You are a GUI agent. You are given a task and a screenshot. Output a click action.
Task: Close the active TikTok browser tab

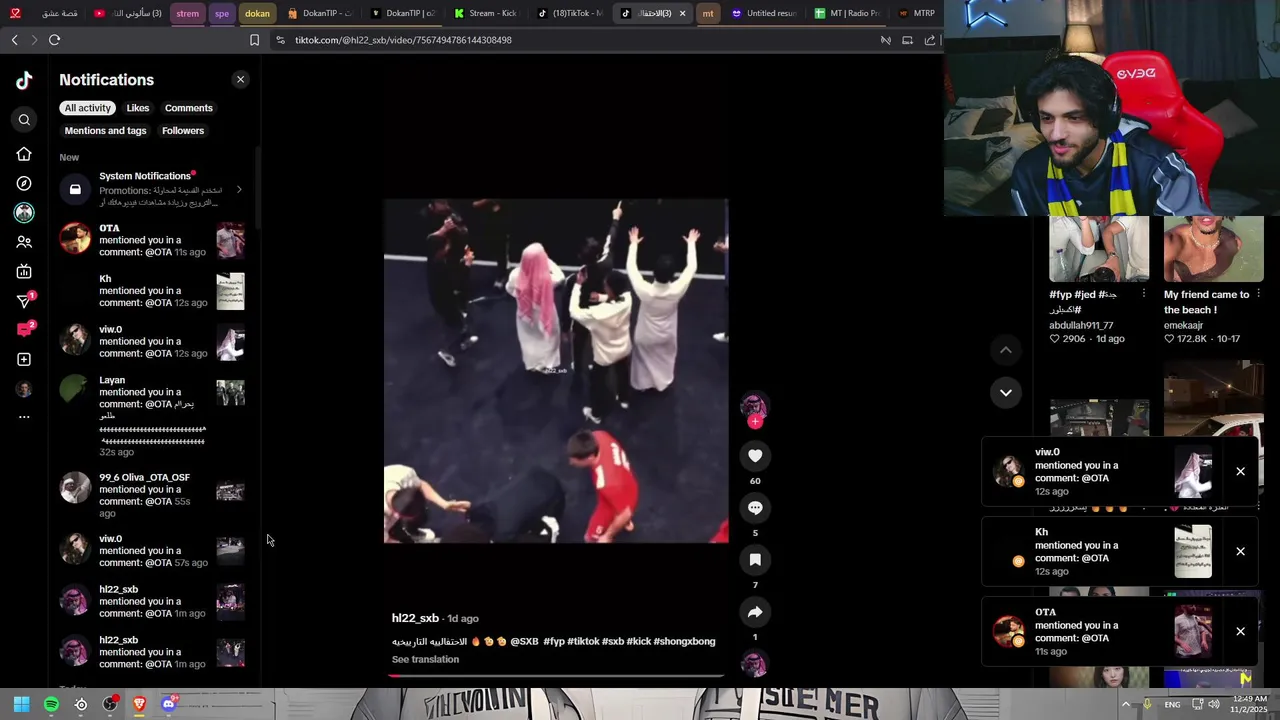(x=682, y=13)
